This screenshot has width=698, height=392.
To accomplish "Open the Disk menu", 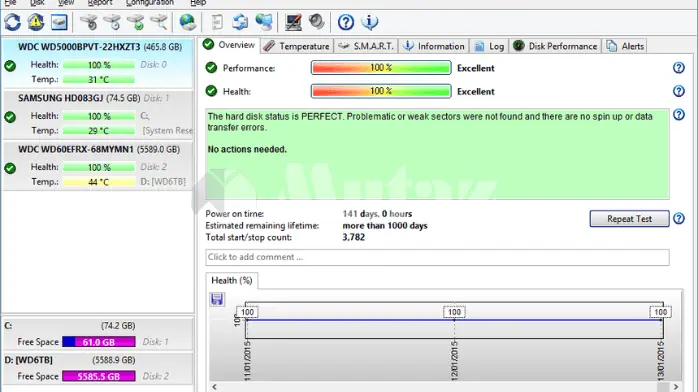I will [37, 3].
